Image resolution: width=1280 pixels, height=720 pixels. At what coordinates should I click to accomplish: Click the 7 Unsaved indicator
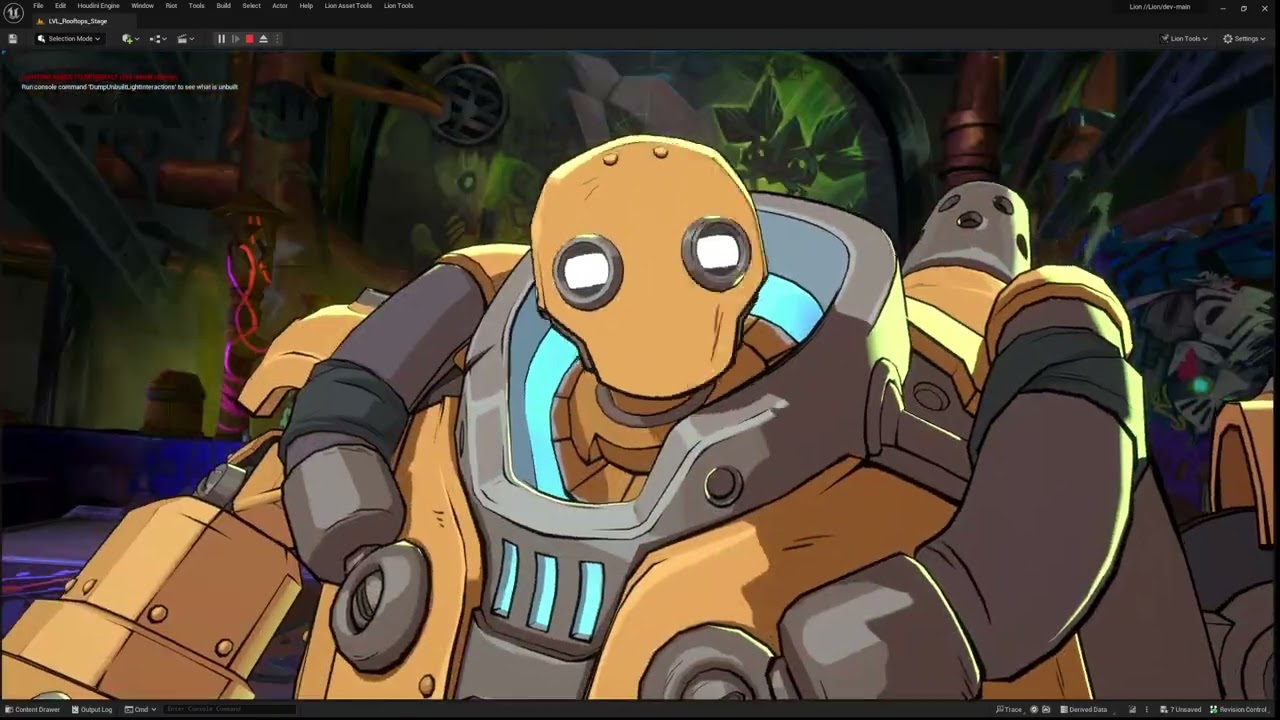pyautogui.click(x=1180, y=710)
